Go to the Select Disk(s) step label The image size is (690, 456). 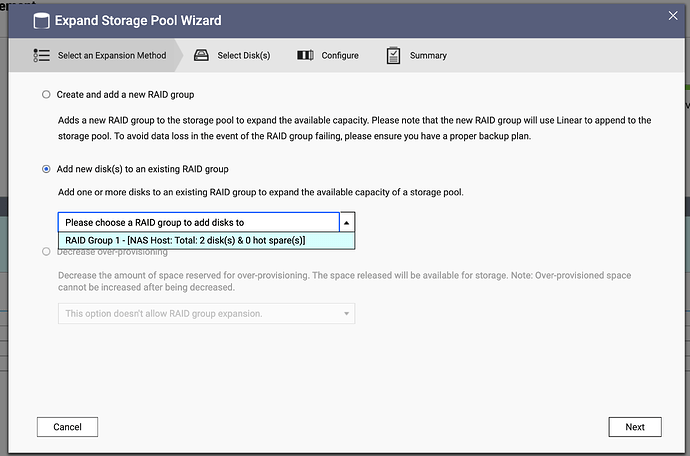tap(244, 56)
